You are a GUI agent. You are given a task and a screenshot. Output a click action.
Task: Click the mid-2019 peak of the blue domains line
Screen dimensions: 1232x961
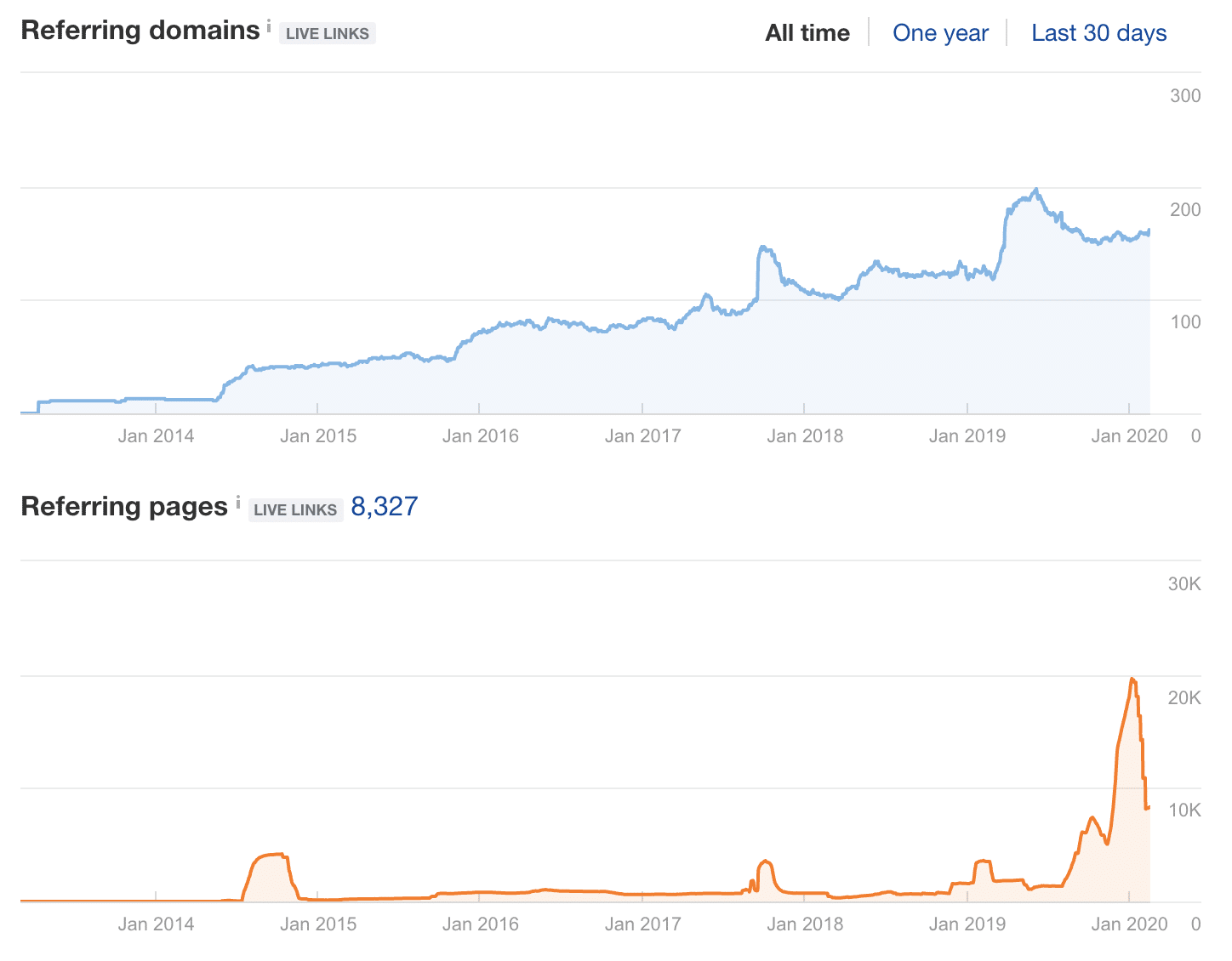tap(1035, 190)
